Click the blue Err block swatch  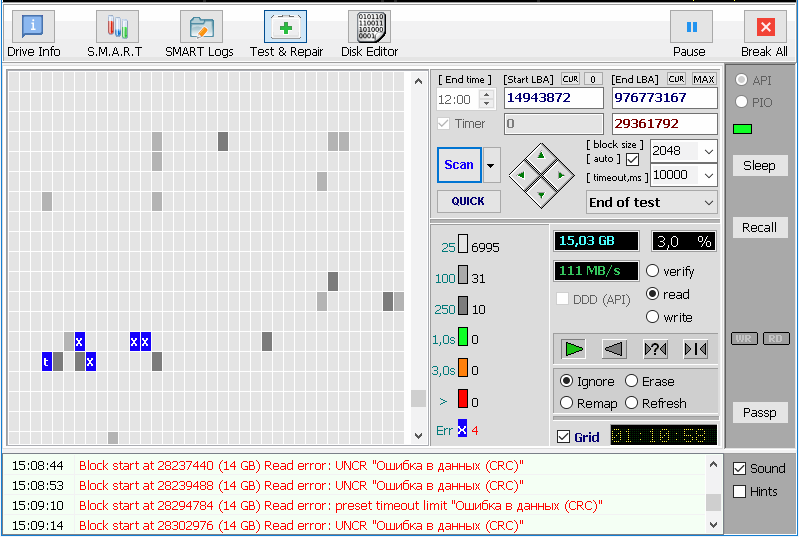pos(462,429)
